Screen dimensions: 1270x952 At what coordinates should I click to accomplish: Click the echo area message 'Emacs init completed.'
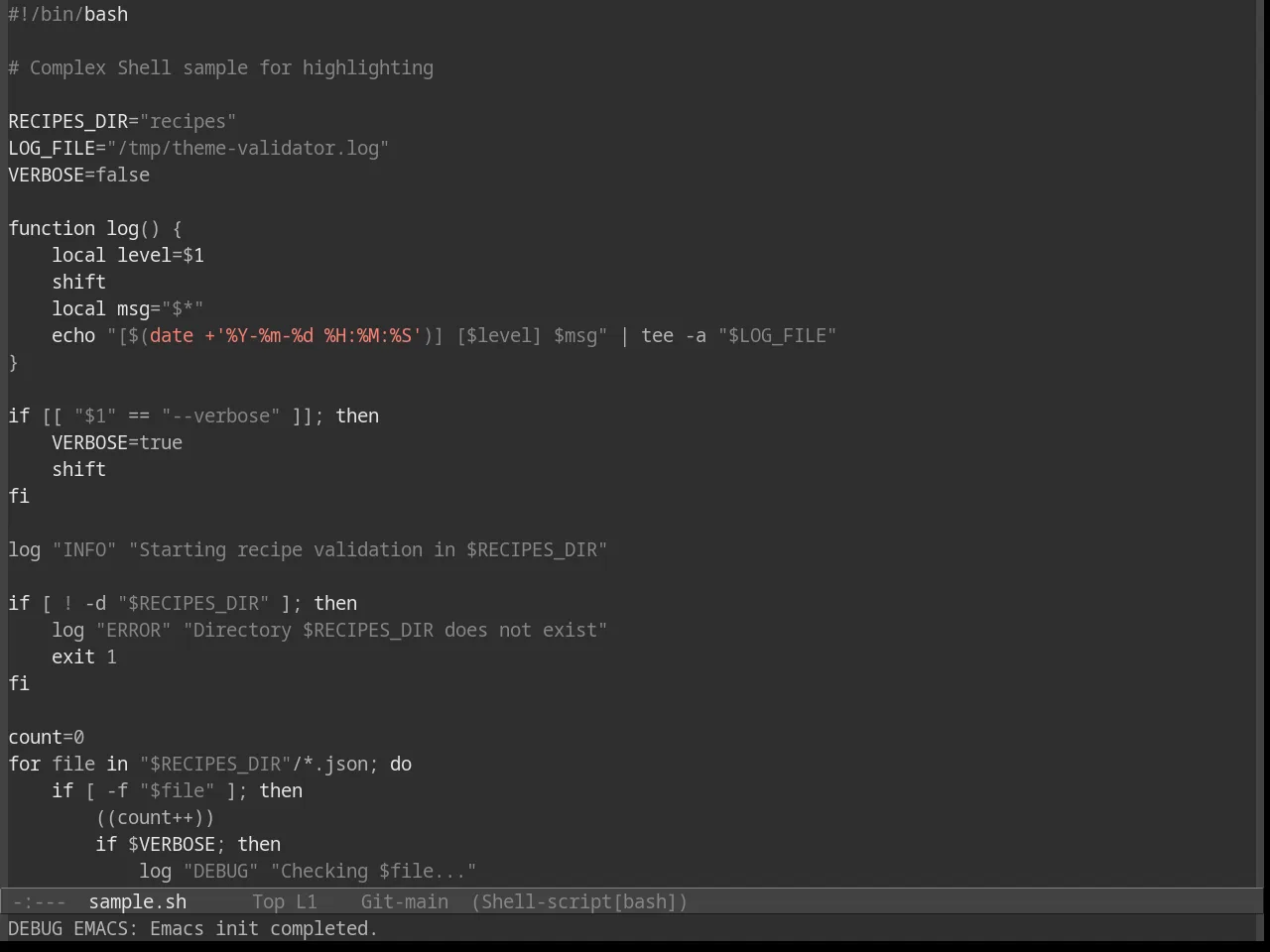[x=264, y=929]
